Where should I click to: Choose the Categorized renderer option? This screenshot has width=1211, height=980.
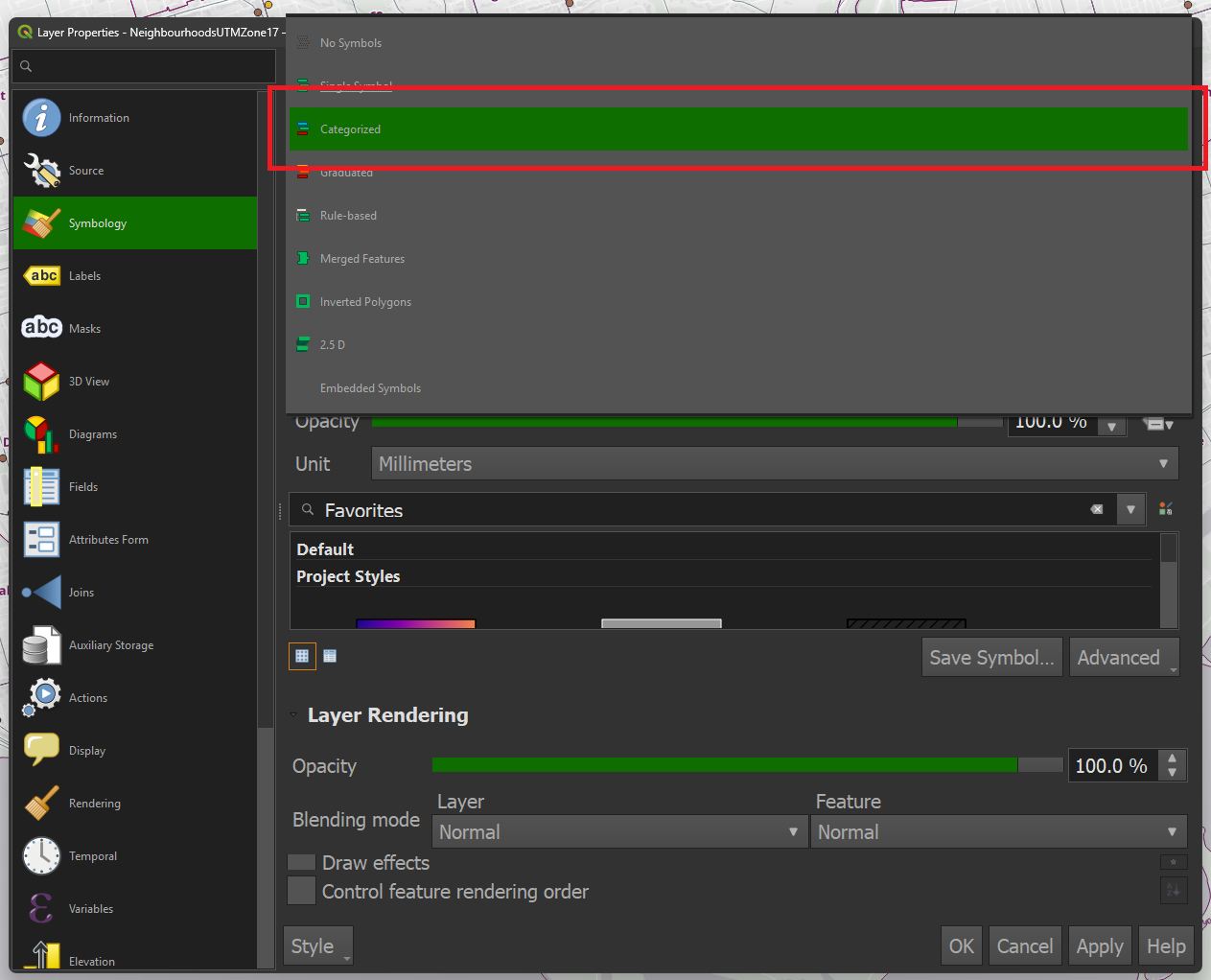tap(738, 129)
